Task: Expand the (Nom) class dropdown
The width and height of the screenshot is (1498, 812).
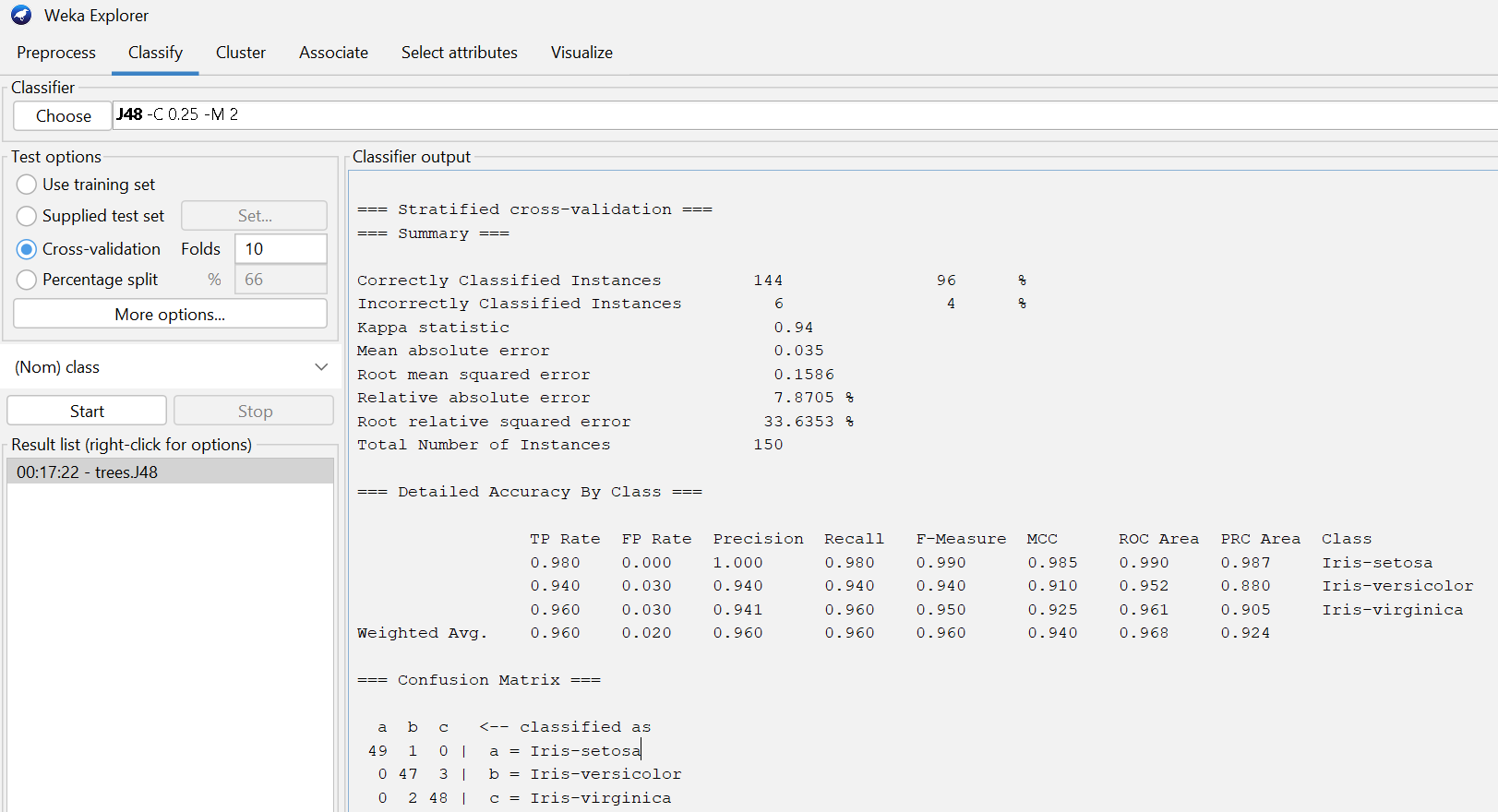Action: point(171,367)
